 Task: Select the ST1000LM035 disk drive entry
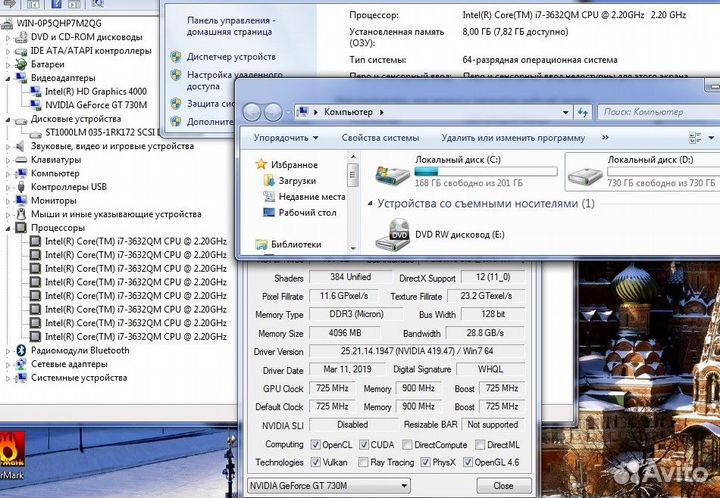101,133
